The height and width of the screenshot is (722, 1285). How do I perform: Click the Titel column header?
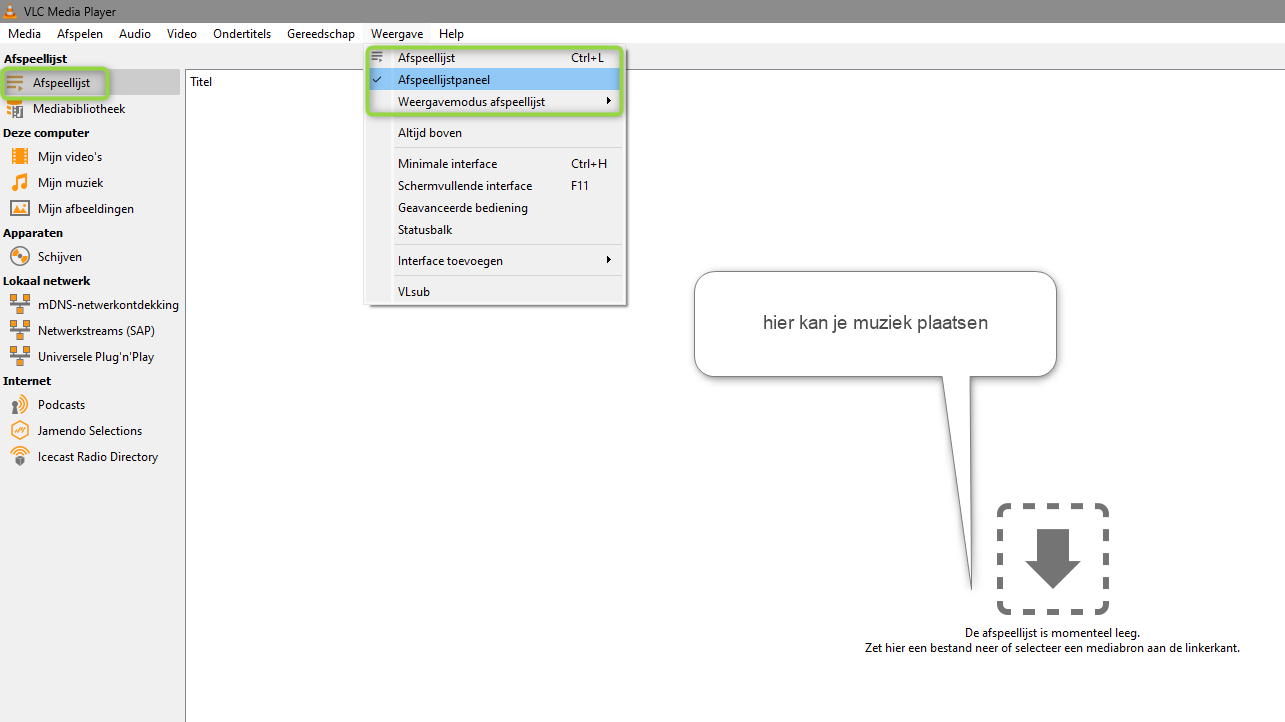point(201,81)
